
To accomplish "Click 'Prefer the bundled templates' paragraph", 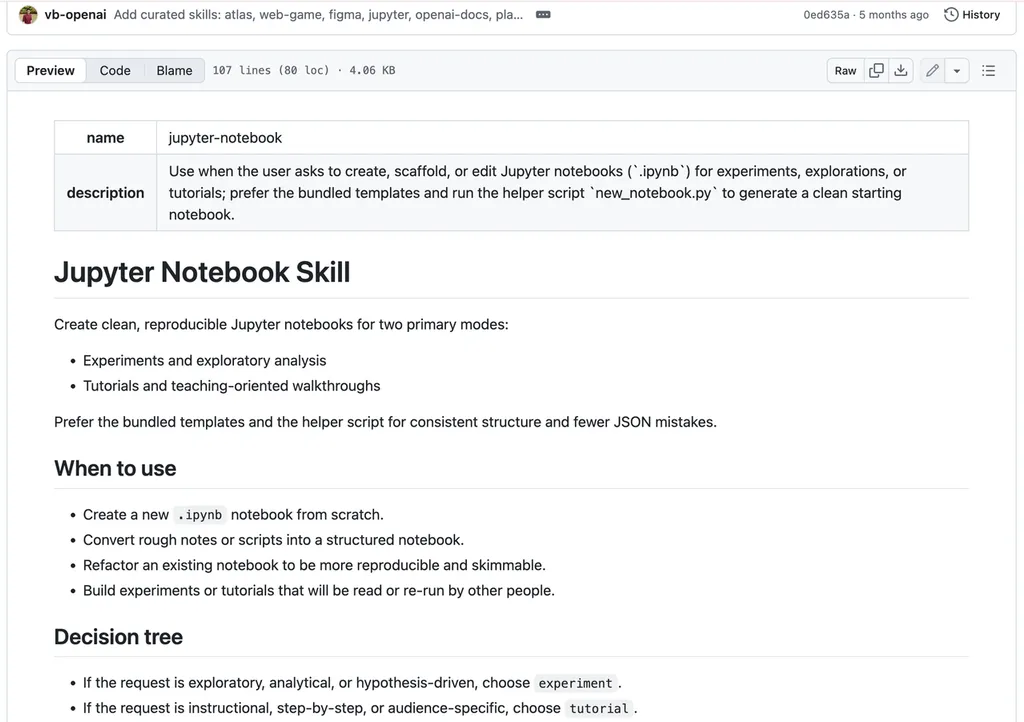I will (385, 422).
